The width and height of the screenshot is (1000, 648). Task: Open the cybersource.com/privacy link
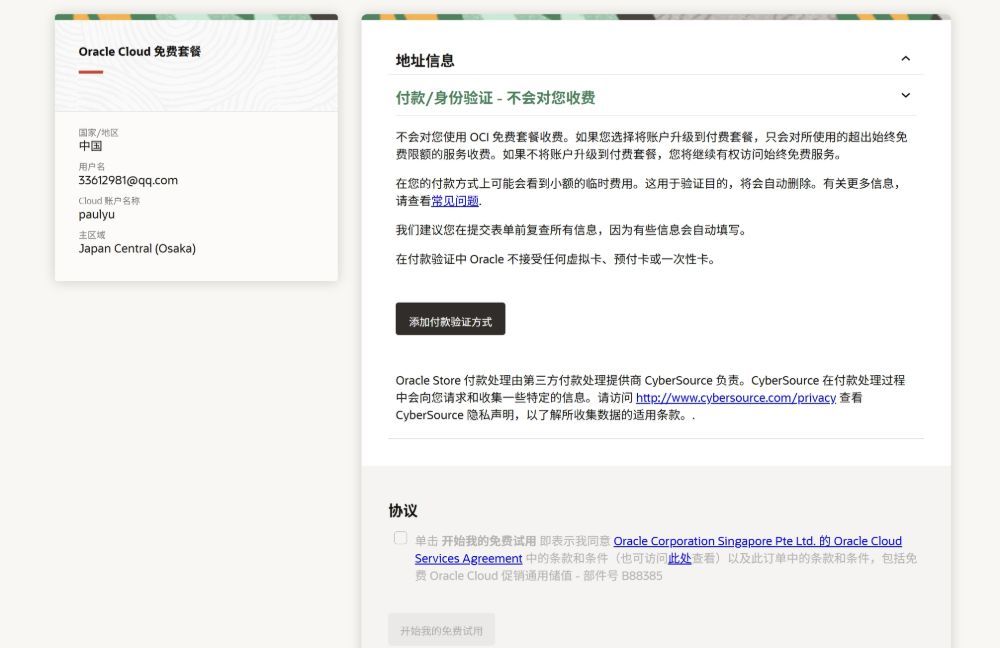735,398
